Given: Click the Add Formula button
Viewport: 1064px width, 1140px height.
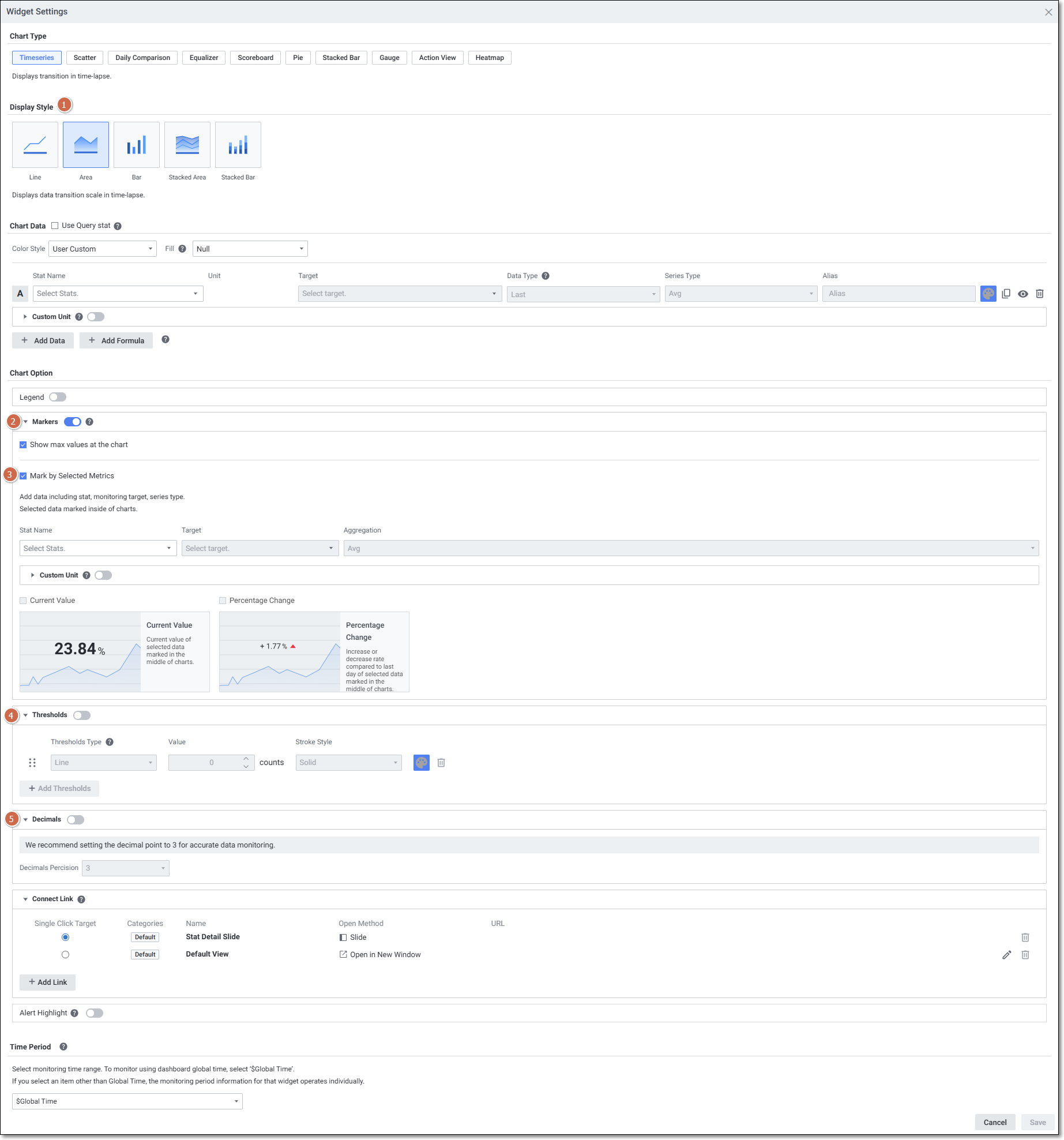Looking at the screenshot, I should click(116, 340).
